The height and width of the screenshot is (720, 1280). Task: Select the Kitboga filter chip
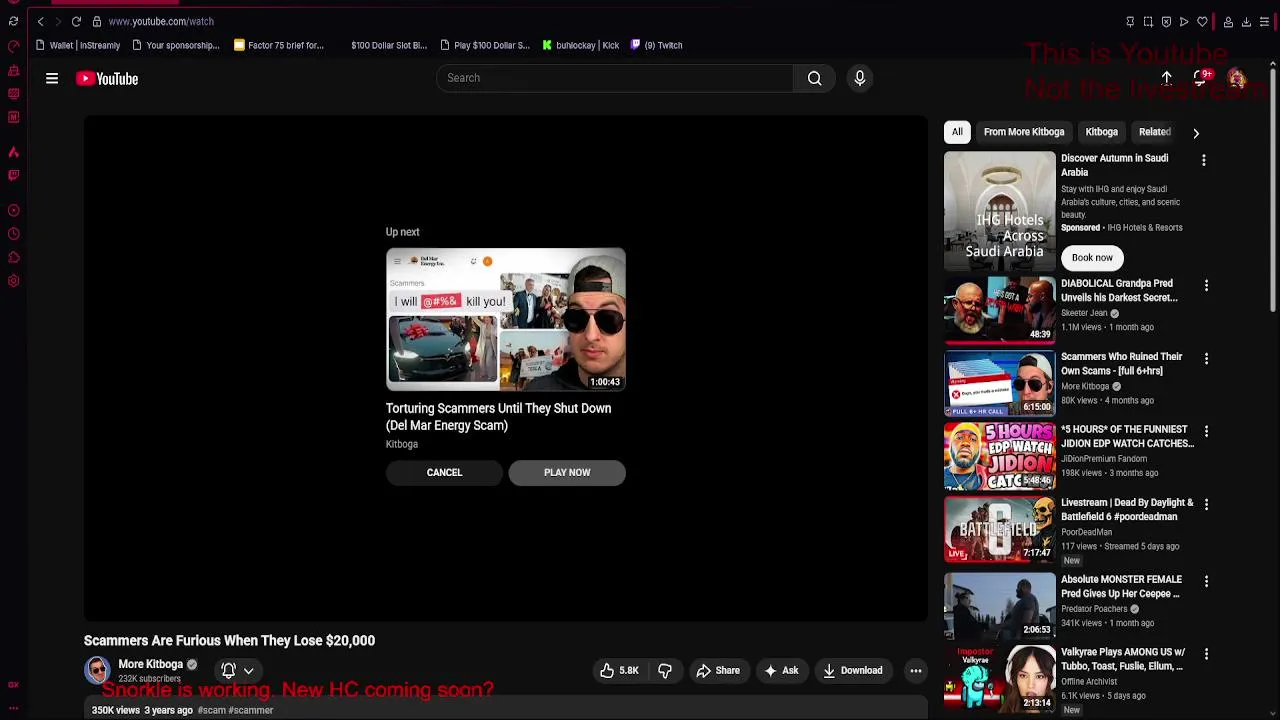click(1101, 132)
